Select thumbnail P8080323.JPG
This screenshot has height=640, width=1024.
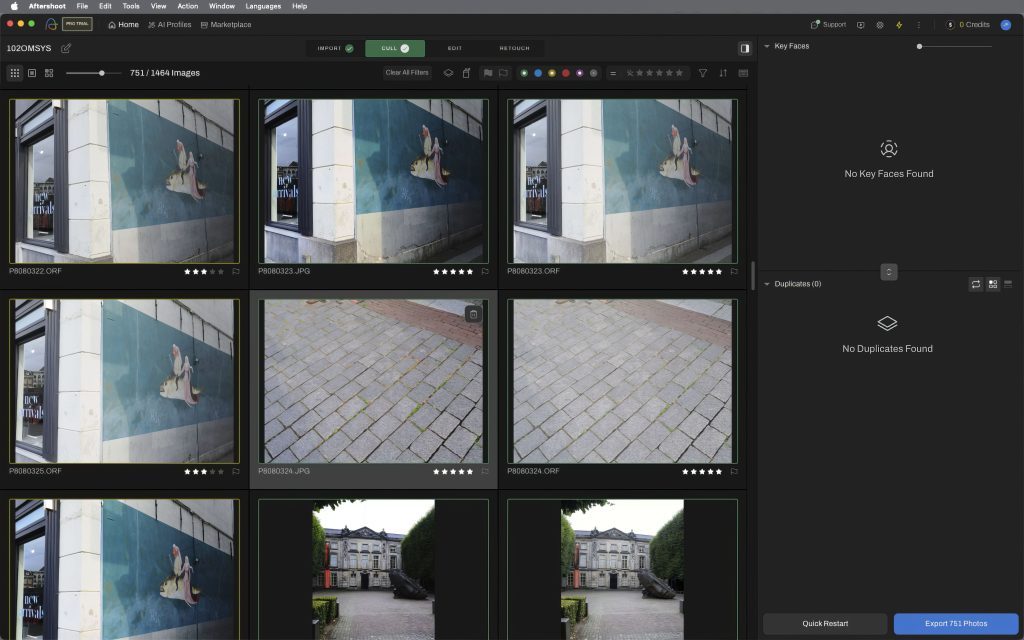tap(373, 181)
